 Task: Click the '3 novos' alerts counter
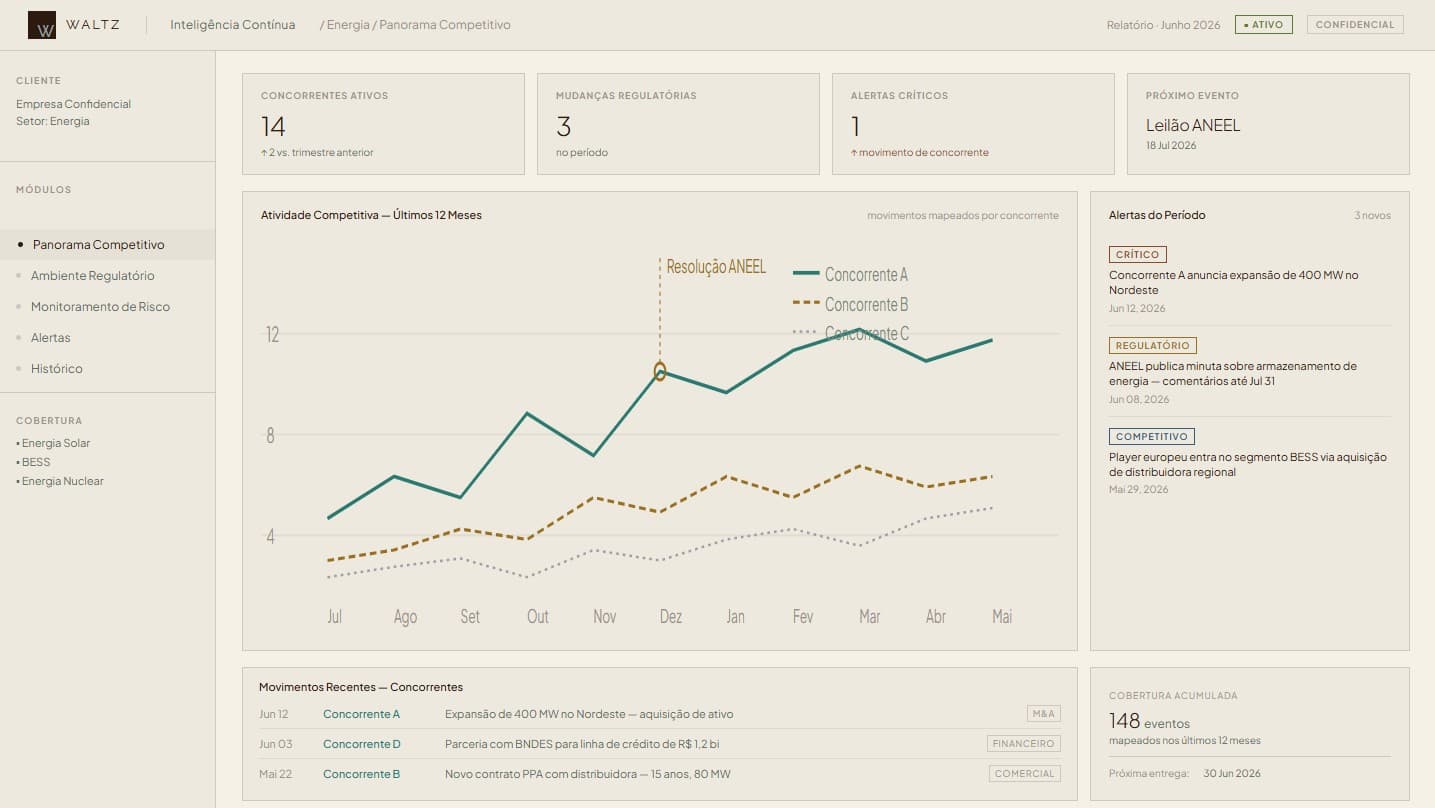[x=1372, y=216]
